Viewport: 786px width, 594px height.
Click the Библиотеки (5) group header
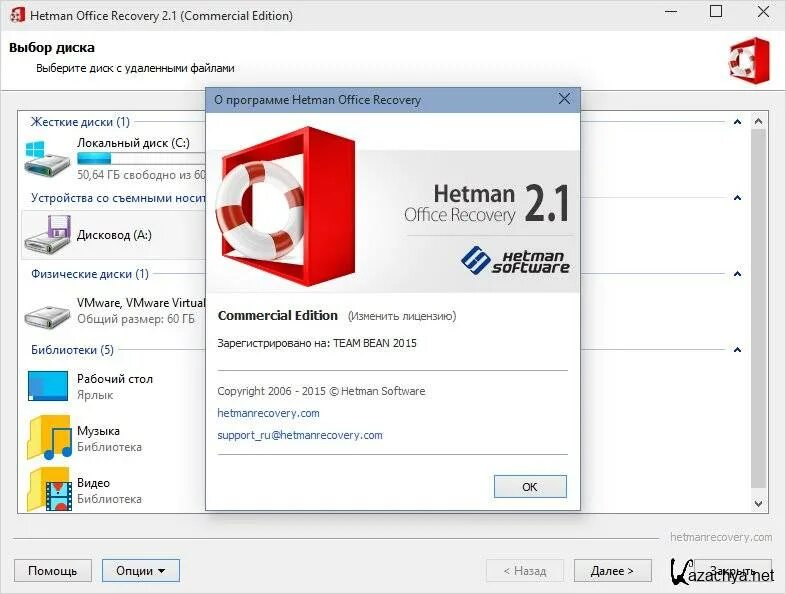point(72,349)
